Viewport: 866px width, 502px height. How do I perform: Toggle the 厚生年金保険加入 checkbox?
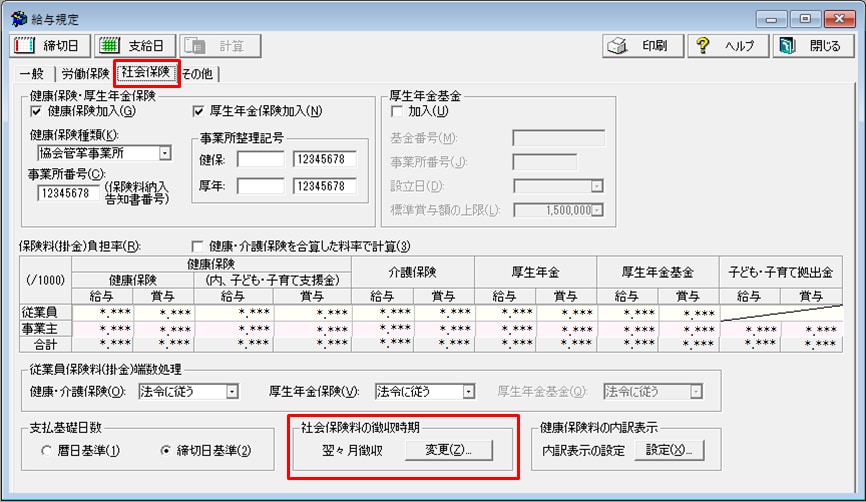tap(199, 111)
